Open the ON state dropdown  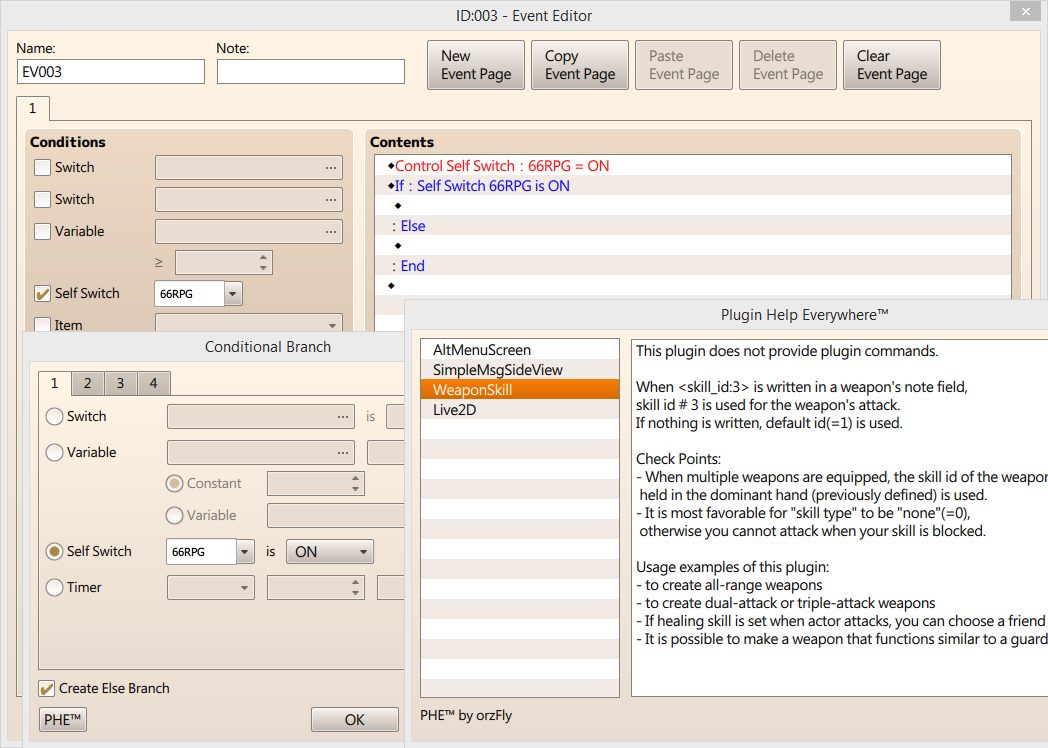pyautogui.click(x=330, y=551)
